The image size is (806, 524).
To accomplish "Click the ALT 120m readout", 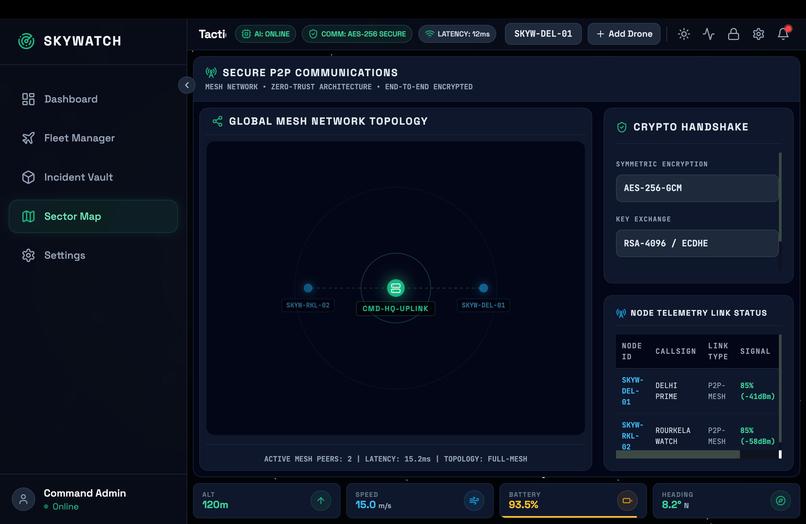I will click(x=215, y=500).
